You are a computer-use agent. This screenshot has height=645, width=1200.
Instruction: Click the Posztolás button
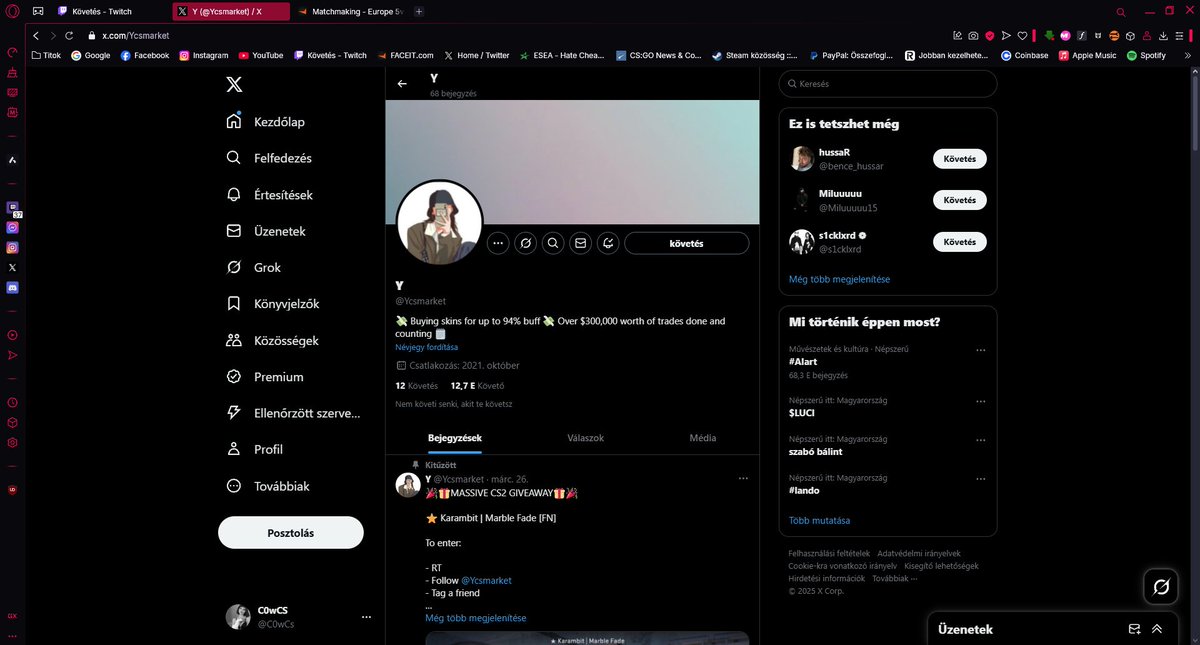291,533
